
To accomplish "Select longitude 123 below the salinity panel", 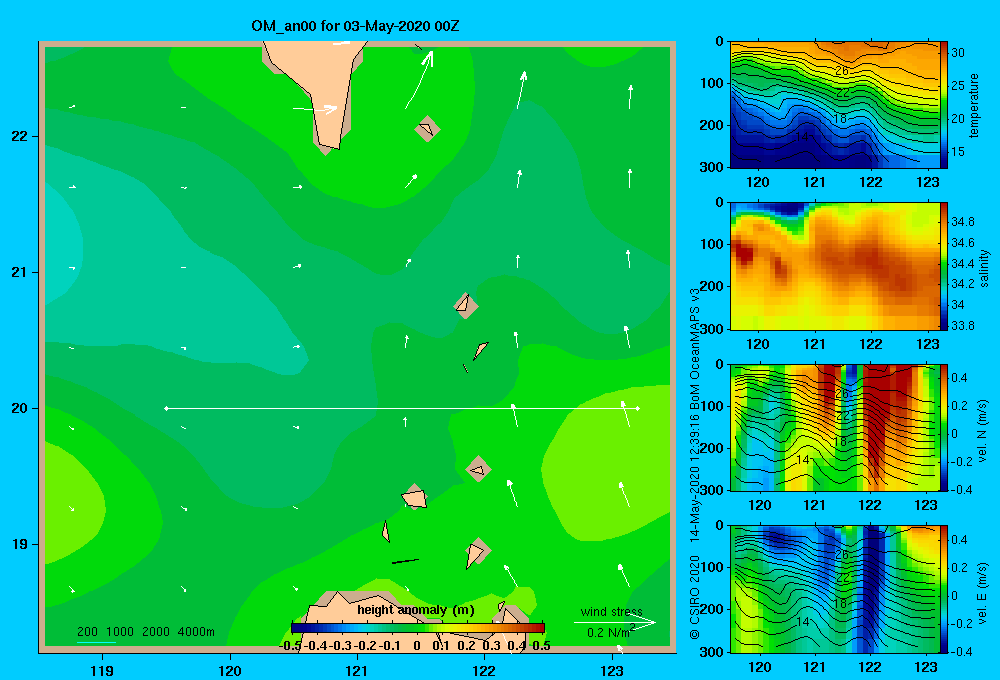I will [x=927, y=344].
